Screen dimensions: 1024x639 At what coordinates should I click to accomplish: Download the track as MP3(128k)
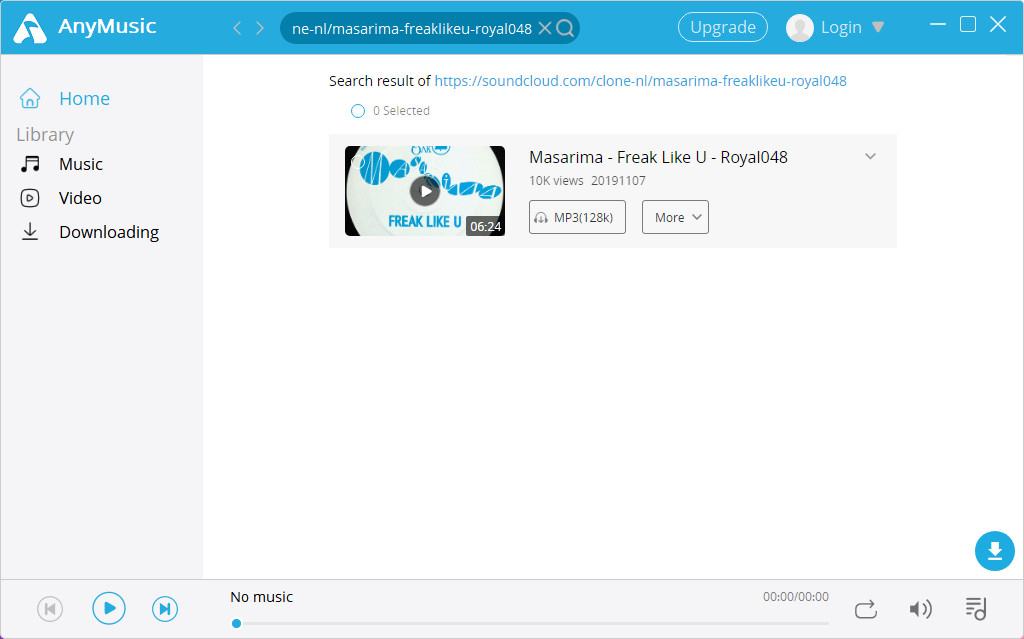577,217
